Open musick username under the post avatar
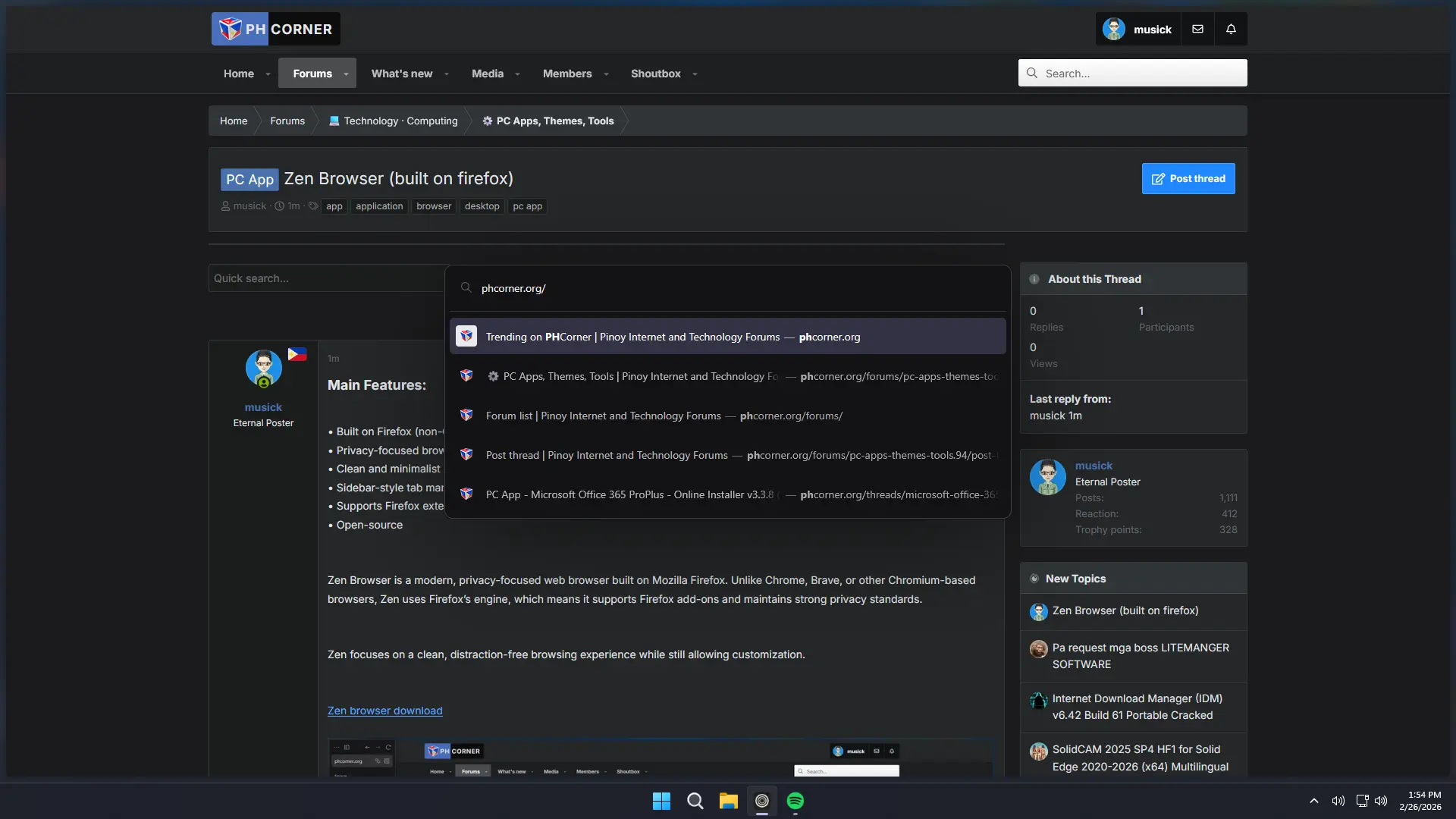Image resolution: width=1456 pixels, height=819 pixels. [263, 407]
